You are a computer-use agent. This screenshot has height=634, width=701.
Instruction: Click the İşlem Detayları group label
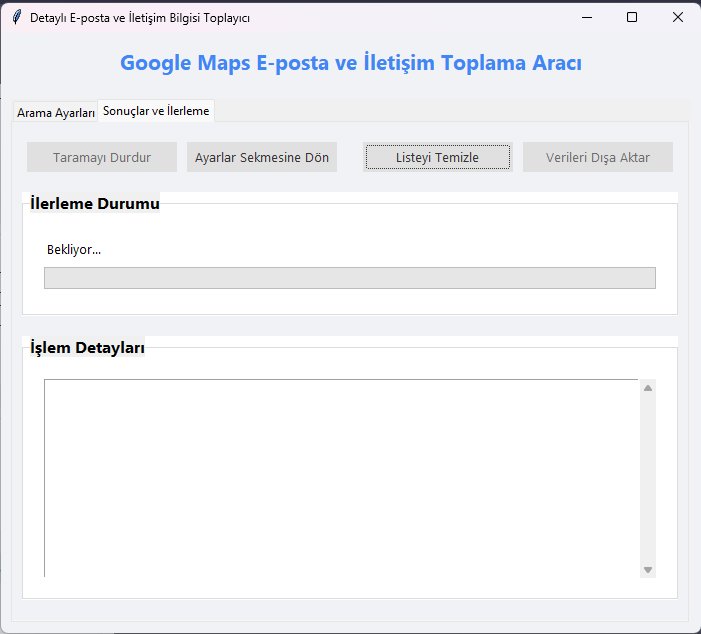pyautogui.click(x=87, y=347)
